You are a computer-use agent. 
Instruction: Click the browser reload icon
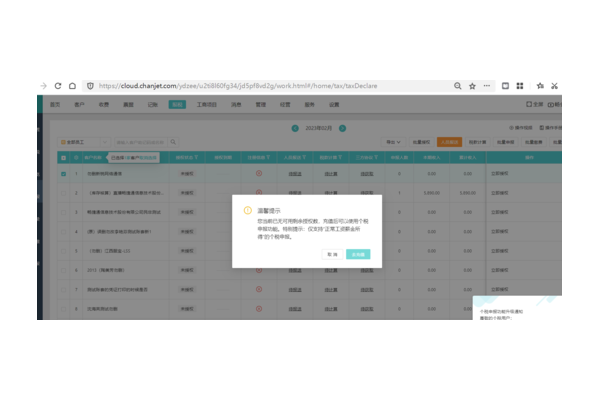(58, 86)
